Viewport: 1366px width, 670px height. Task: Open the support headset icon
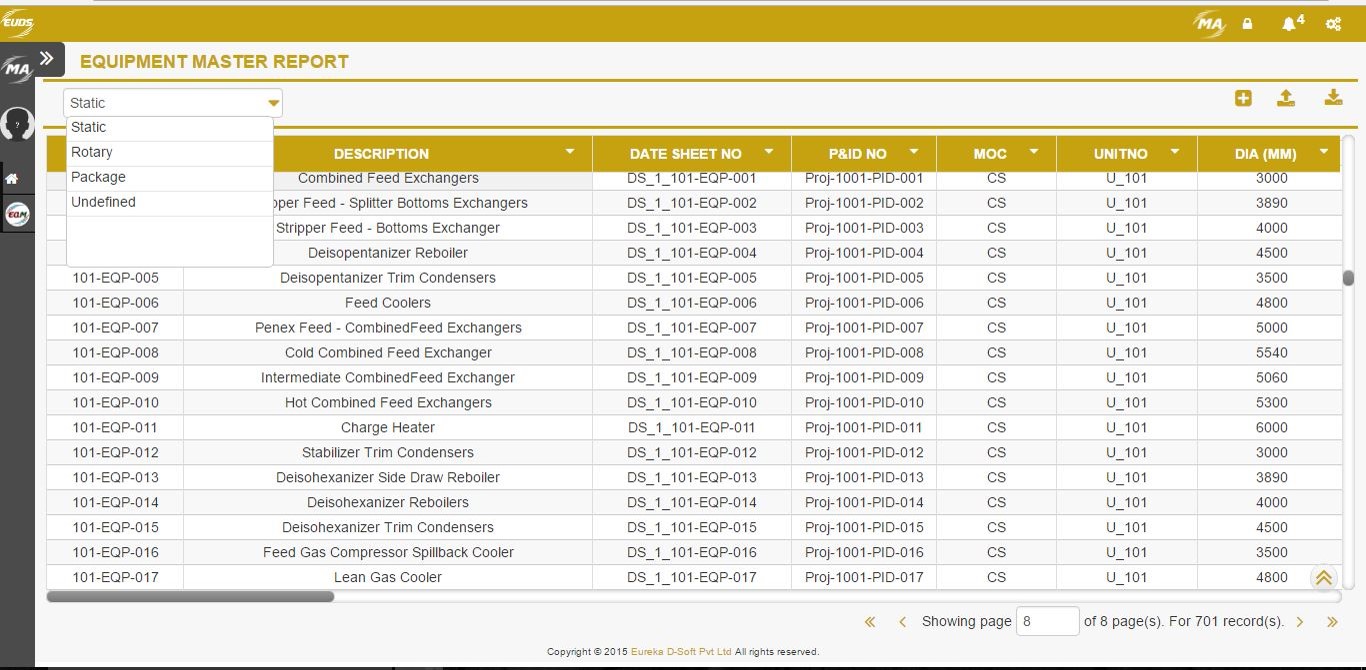17,125
